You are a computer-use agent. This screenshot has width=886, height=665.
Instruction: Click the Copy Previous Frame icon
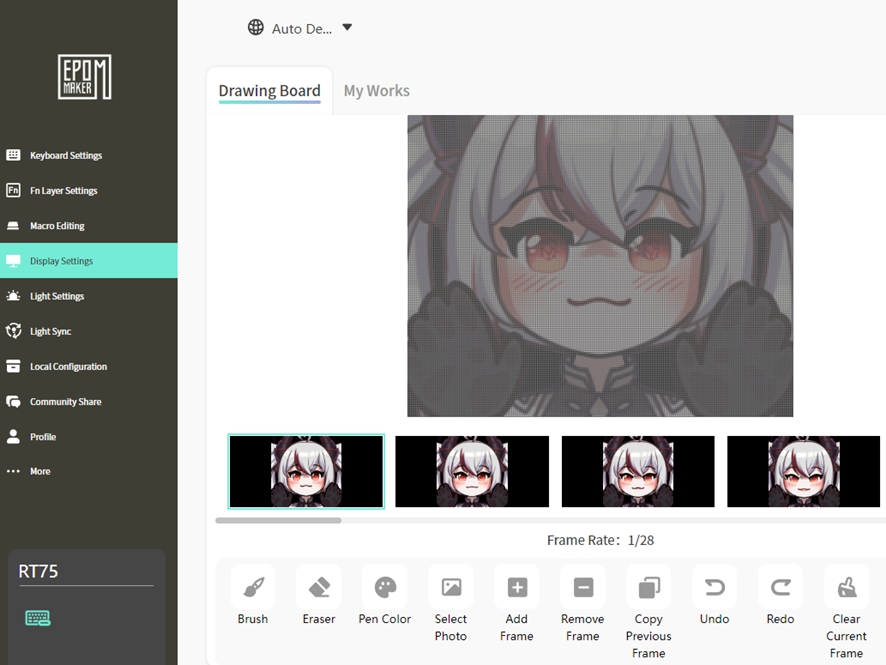[x=649, y=587]
